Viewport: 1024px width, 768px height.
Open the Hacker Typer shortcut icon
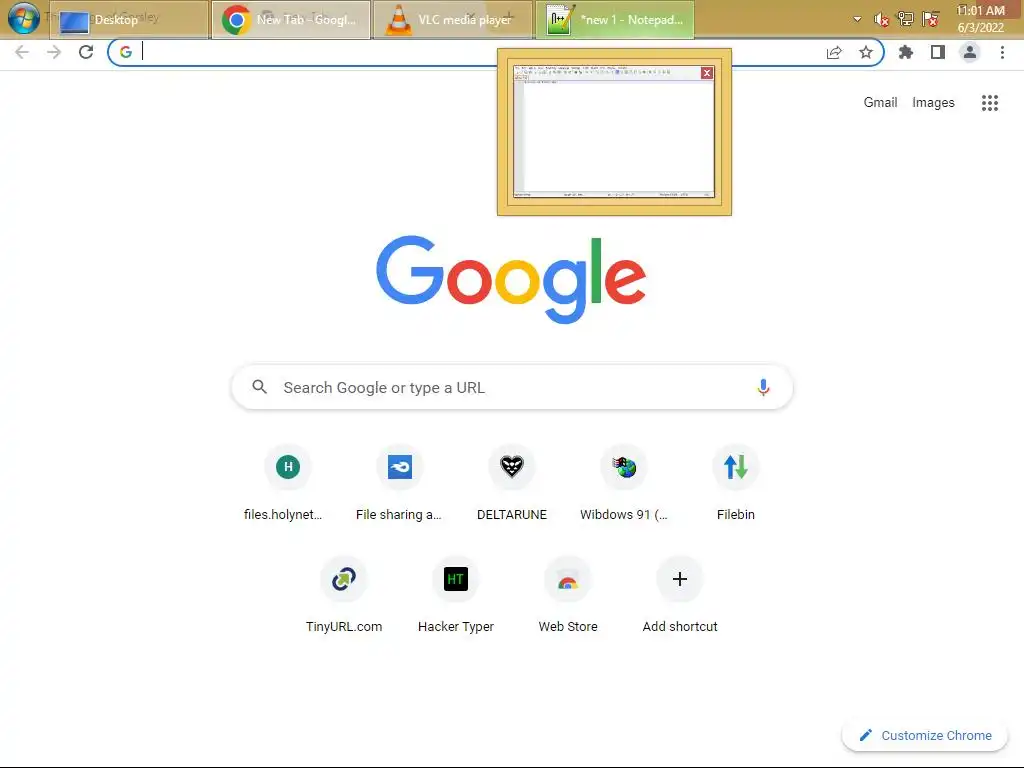coord(456,579)
